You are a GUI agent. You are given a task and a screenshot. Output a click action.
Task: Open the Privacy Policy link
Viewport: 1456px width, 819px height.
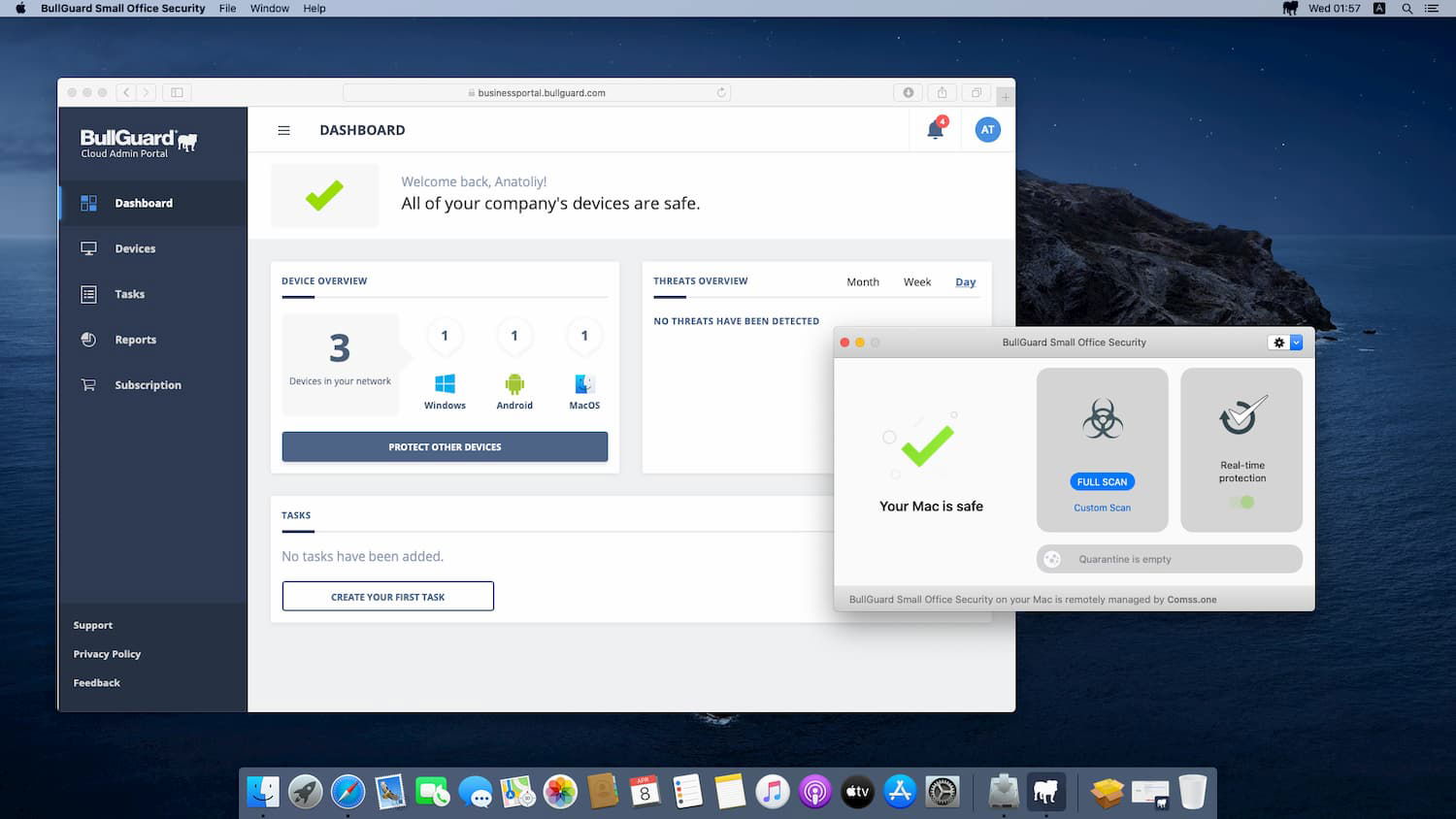coord(108,654)
